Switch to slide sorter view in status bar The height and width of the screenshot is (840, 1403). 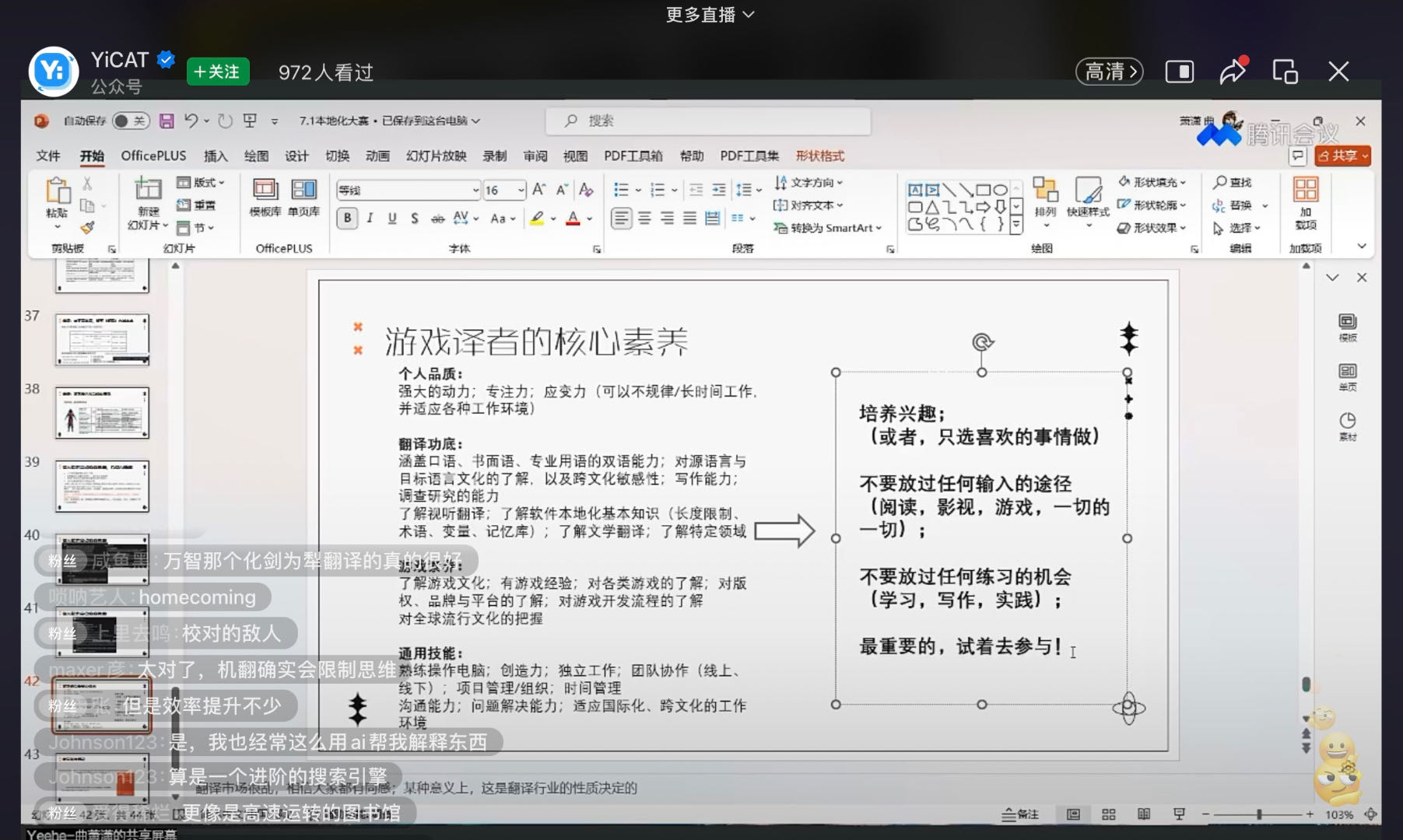[x=1109, y=814]
